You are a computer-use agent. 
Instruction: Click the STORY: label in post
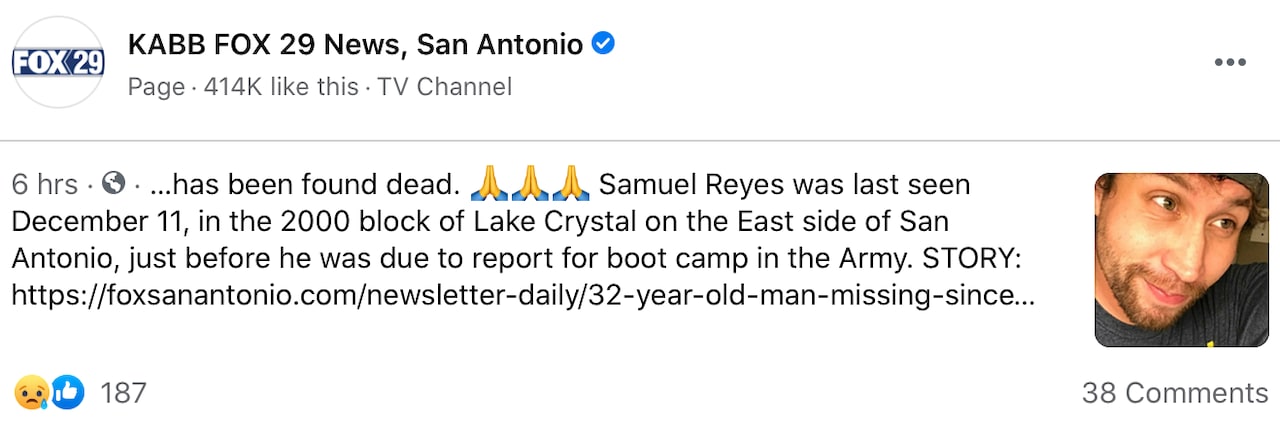[976, 258]
